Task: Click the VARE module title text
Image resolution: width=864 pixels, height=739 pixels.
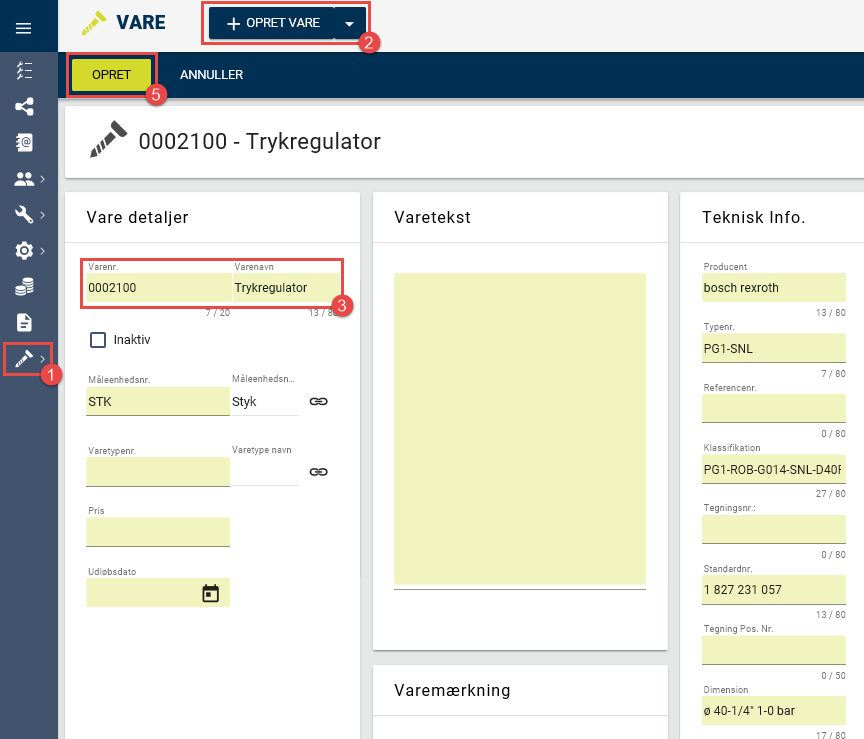Action: (141, 23)
